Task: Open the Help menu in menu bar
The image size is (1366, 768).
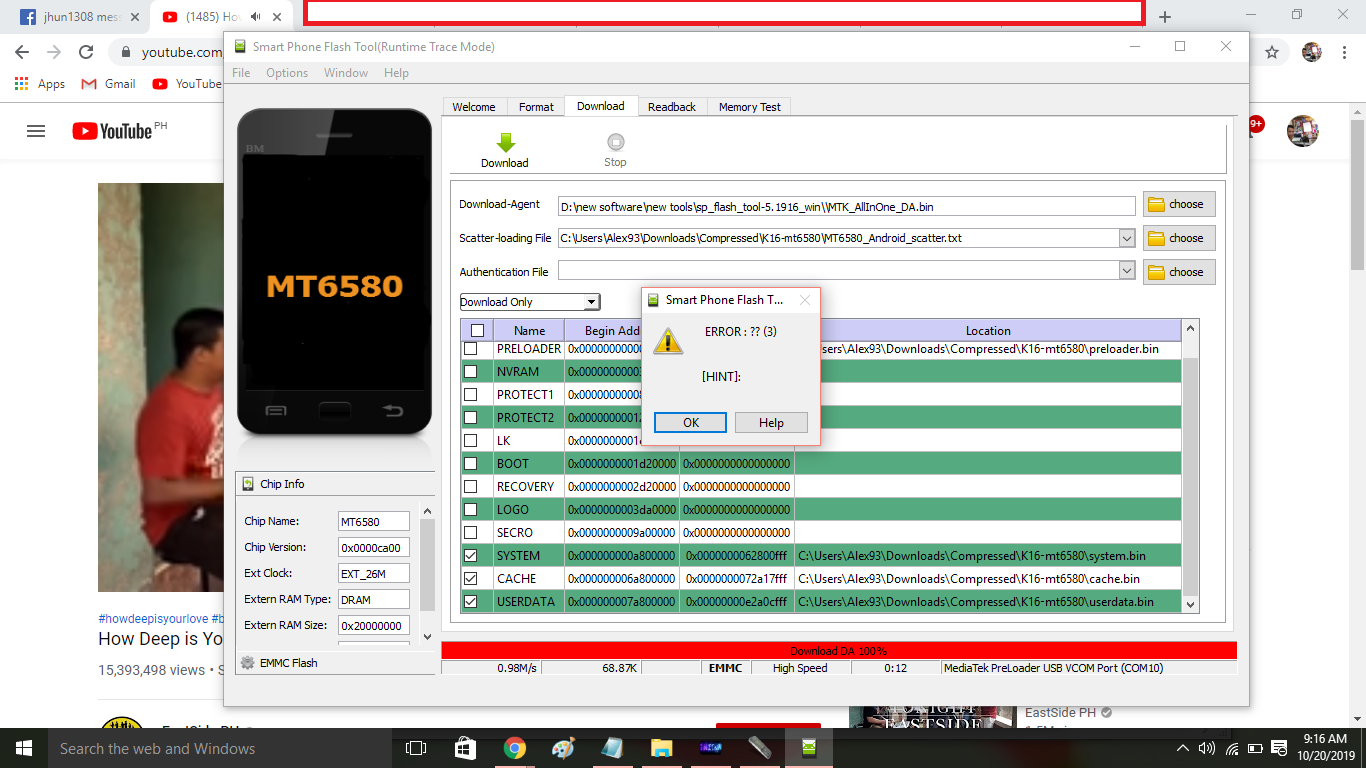Action: (x=396, y=73)
